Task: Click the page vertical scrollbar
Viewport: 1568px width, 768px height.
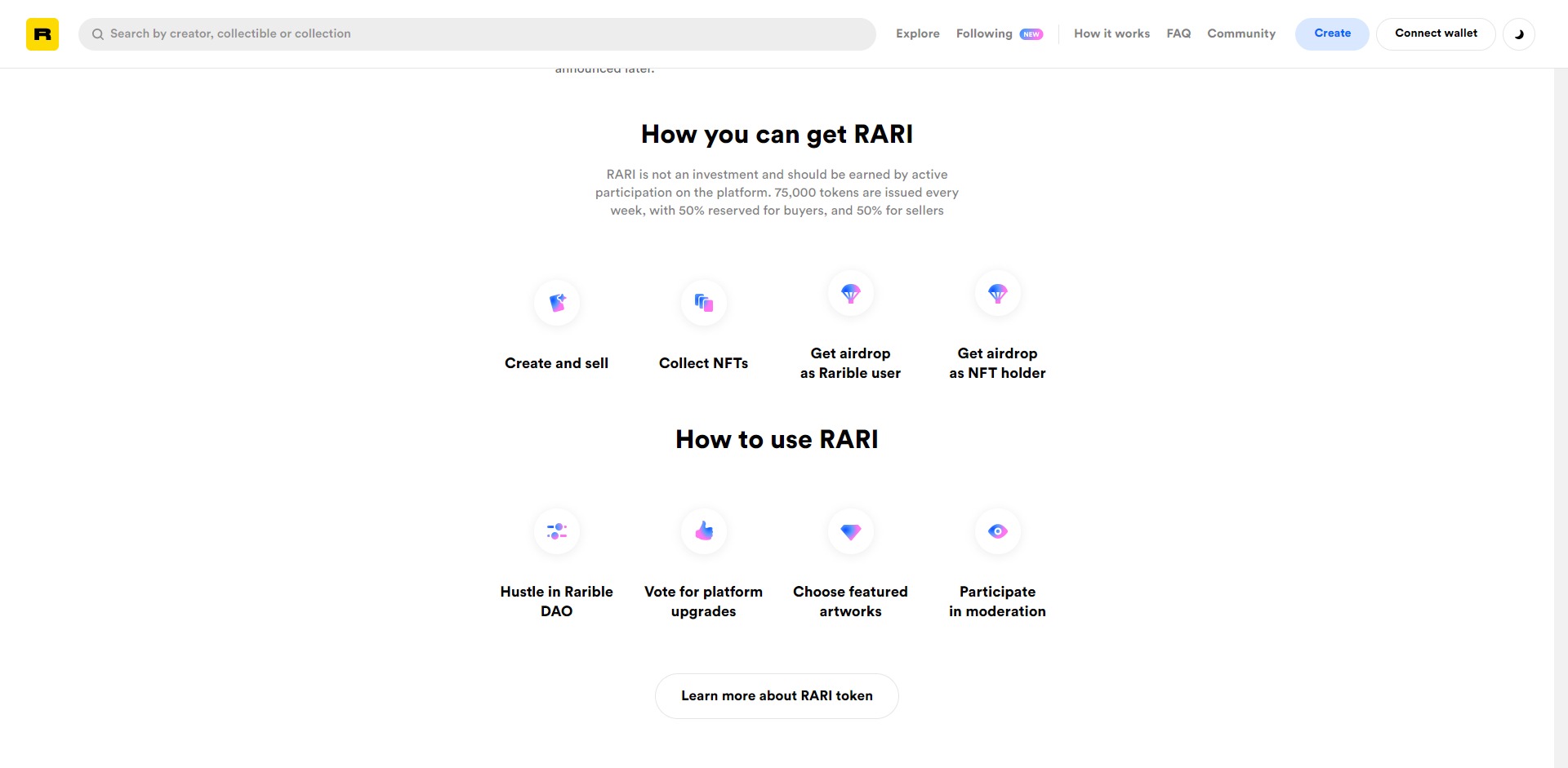Action: 1561,418
